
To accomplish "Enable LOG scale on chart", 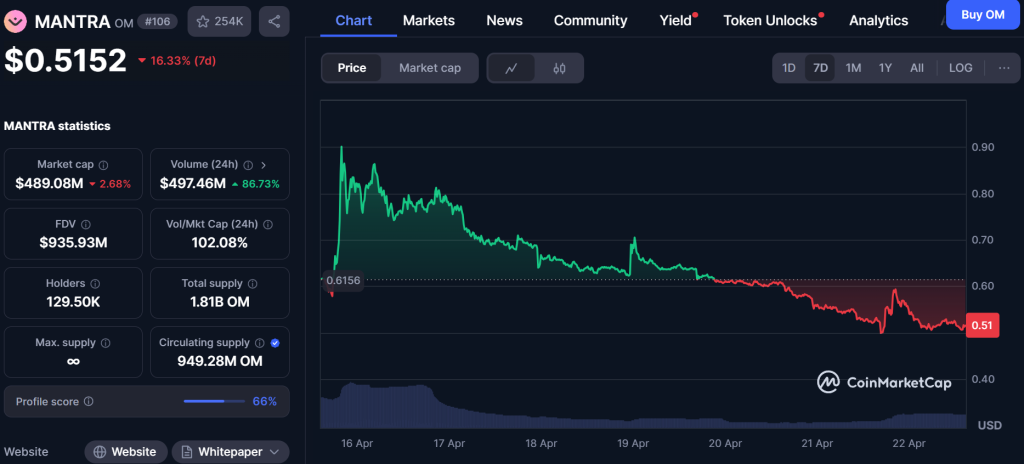I will click(x=960, y=68).
